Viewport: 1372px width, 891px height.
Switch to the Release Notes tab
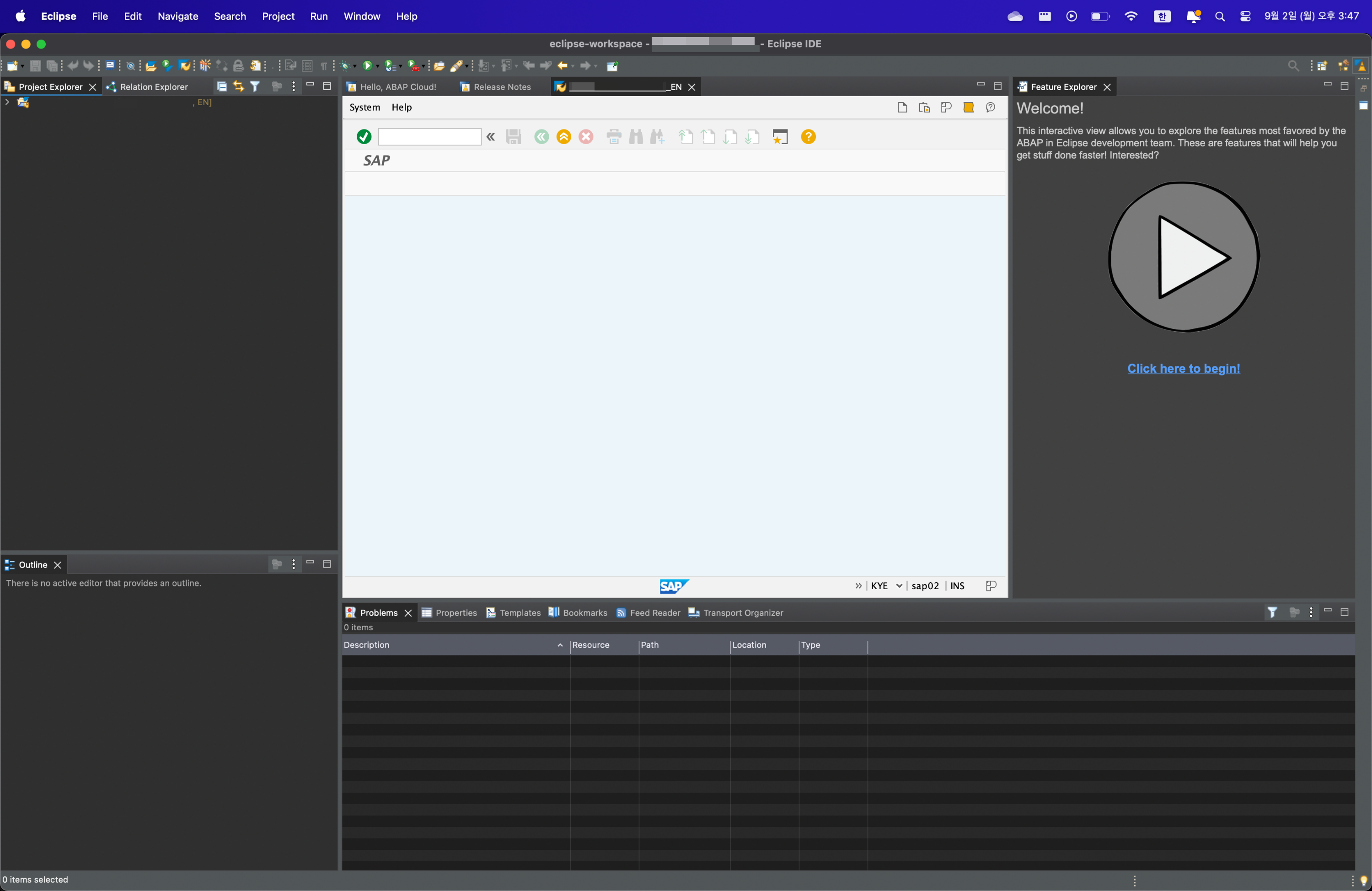502,87
